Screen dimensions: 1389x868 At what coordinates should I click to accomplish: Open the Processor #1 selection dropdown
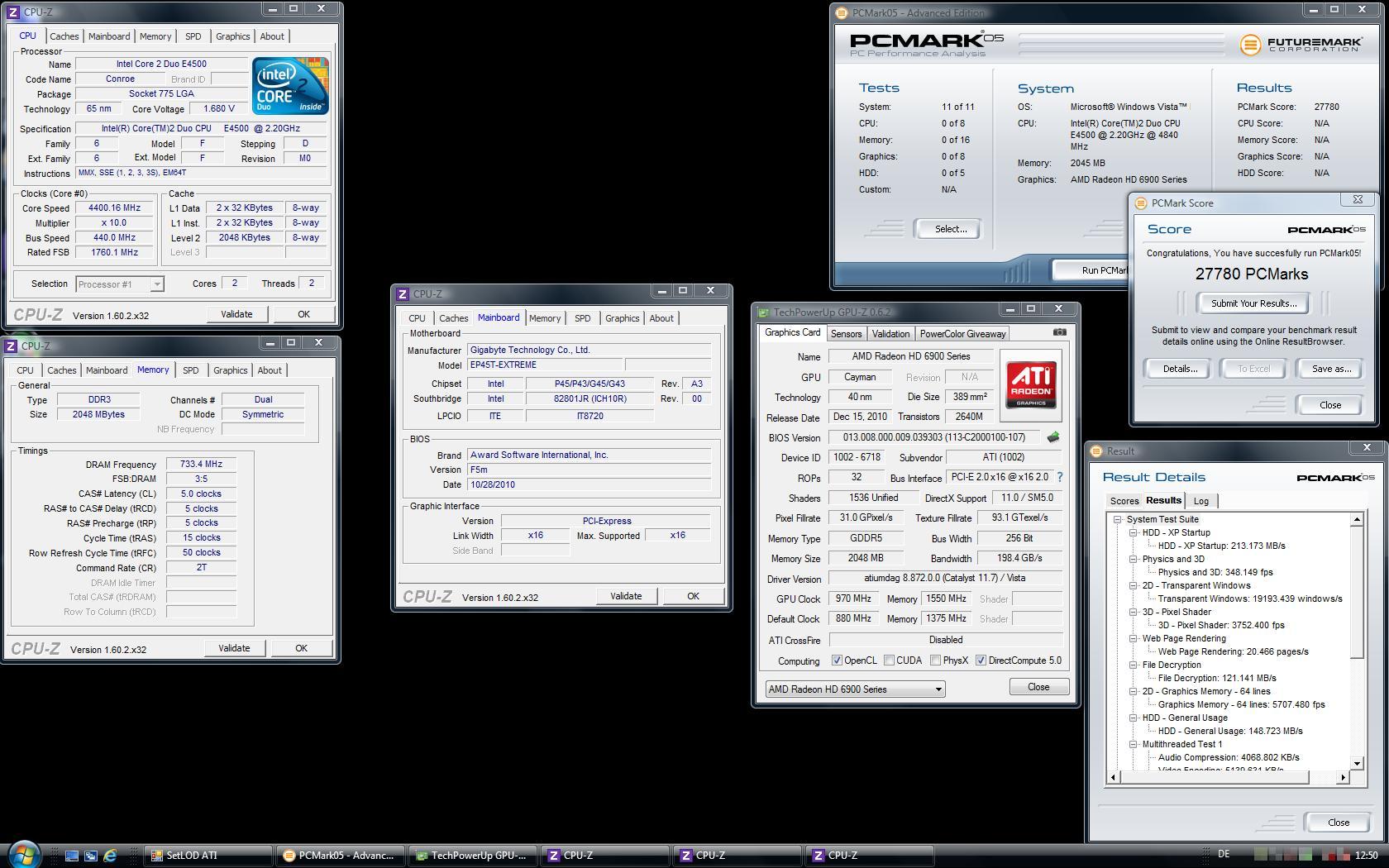click(x=120, y=284)
